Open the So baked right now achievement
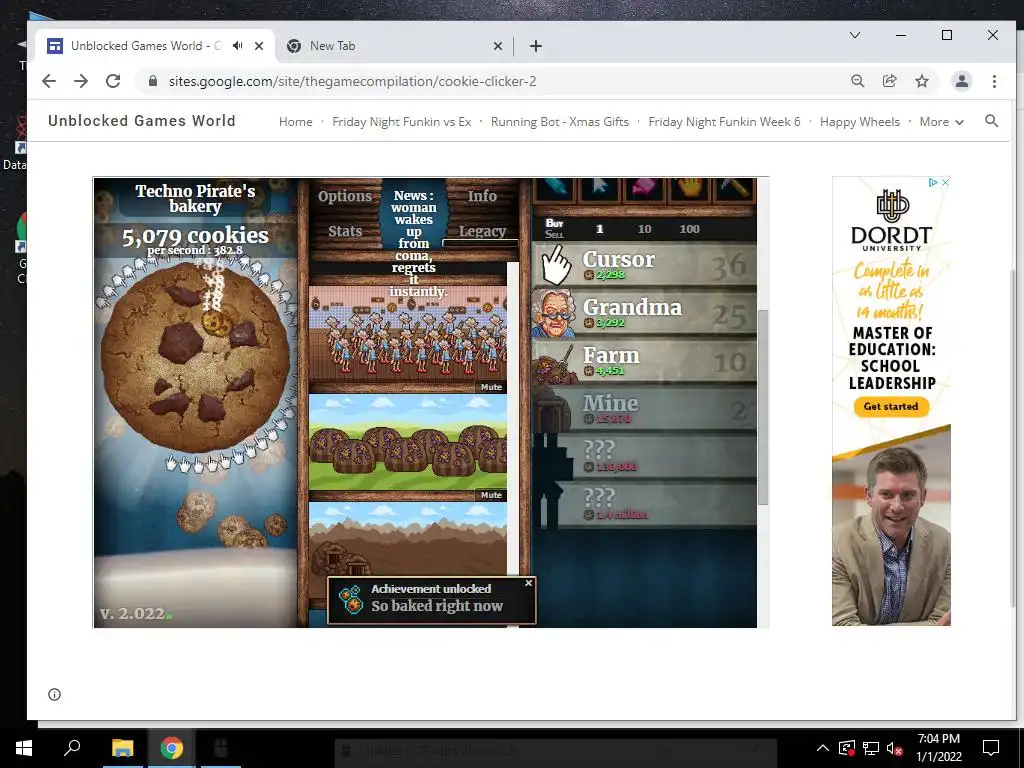1024x768 pixels. (432, 600)
